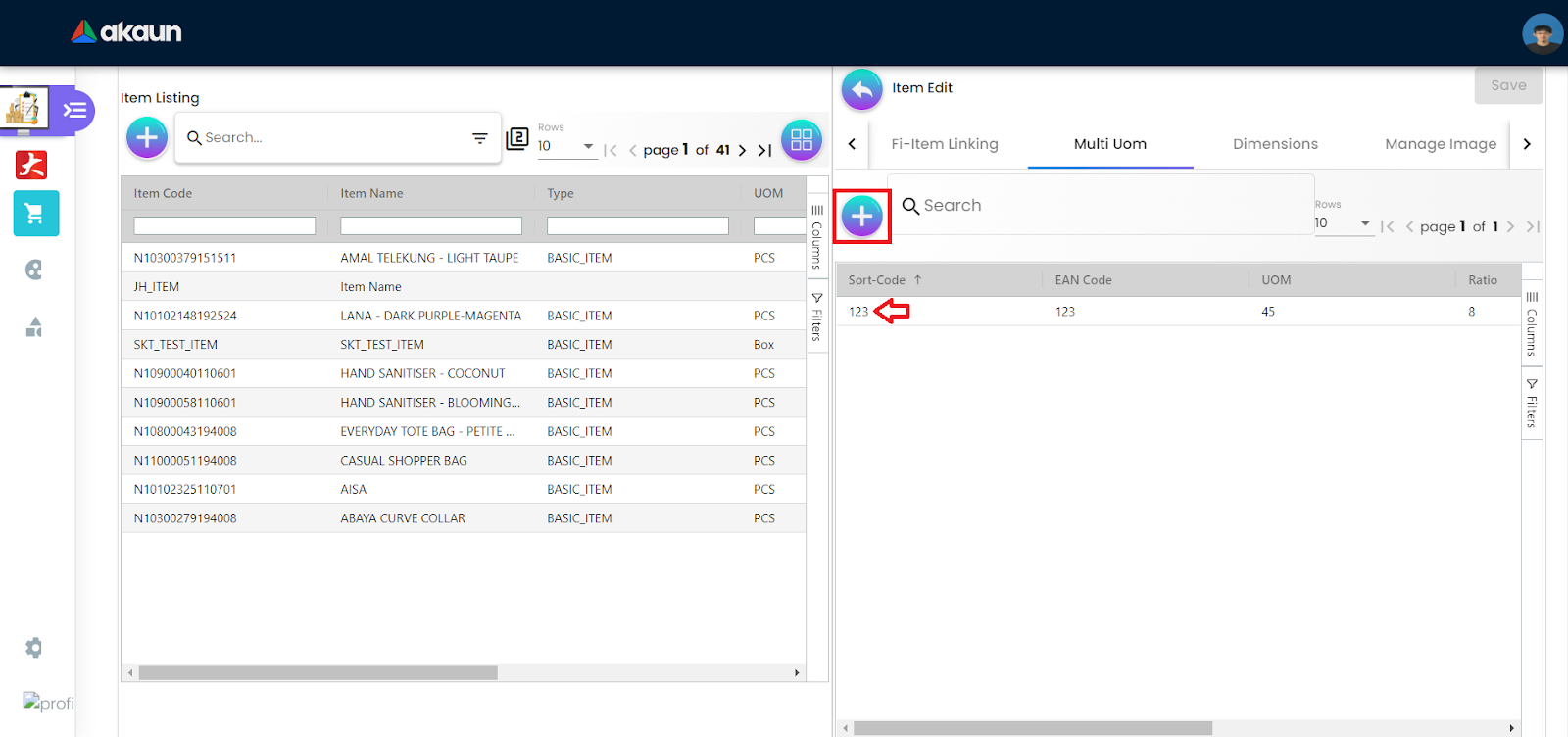Image resolution: width=1568 pixels, height=737 pixels.
Task: Click the search filter options icon
Action: point(479,138)
